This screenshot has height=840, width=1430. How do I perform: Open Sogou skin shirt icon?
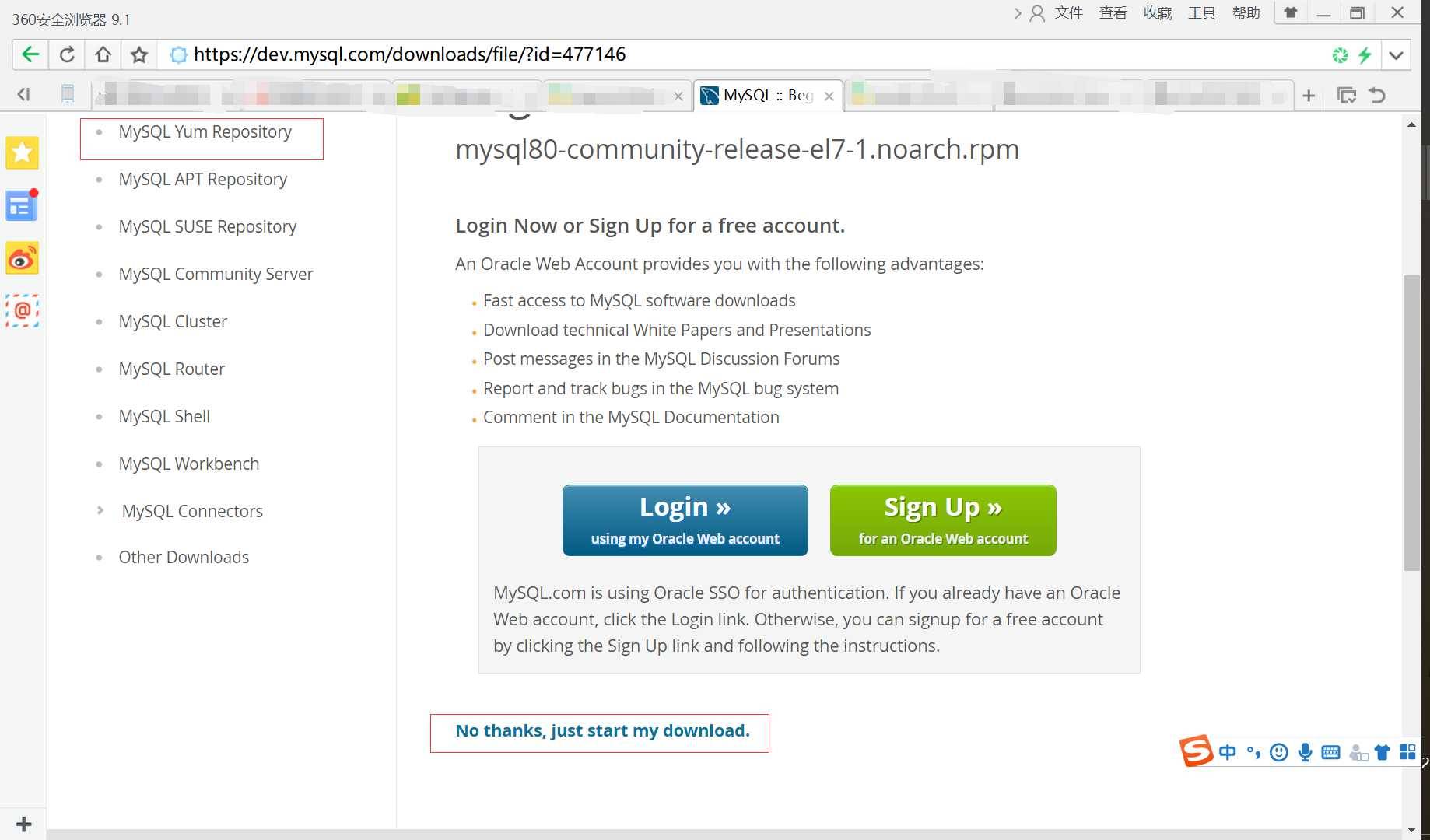[1383, 752]
